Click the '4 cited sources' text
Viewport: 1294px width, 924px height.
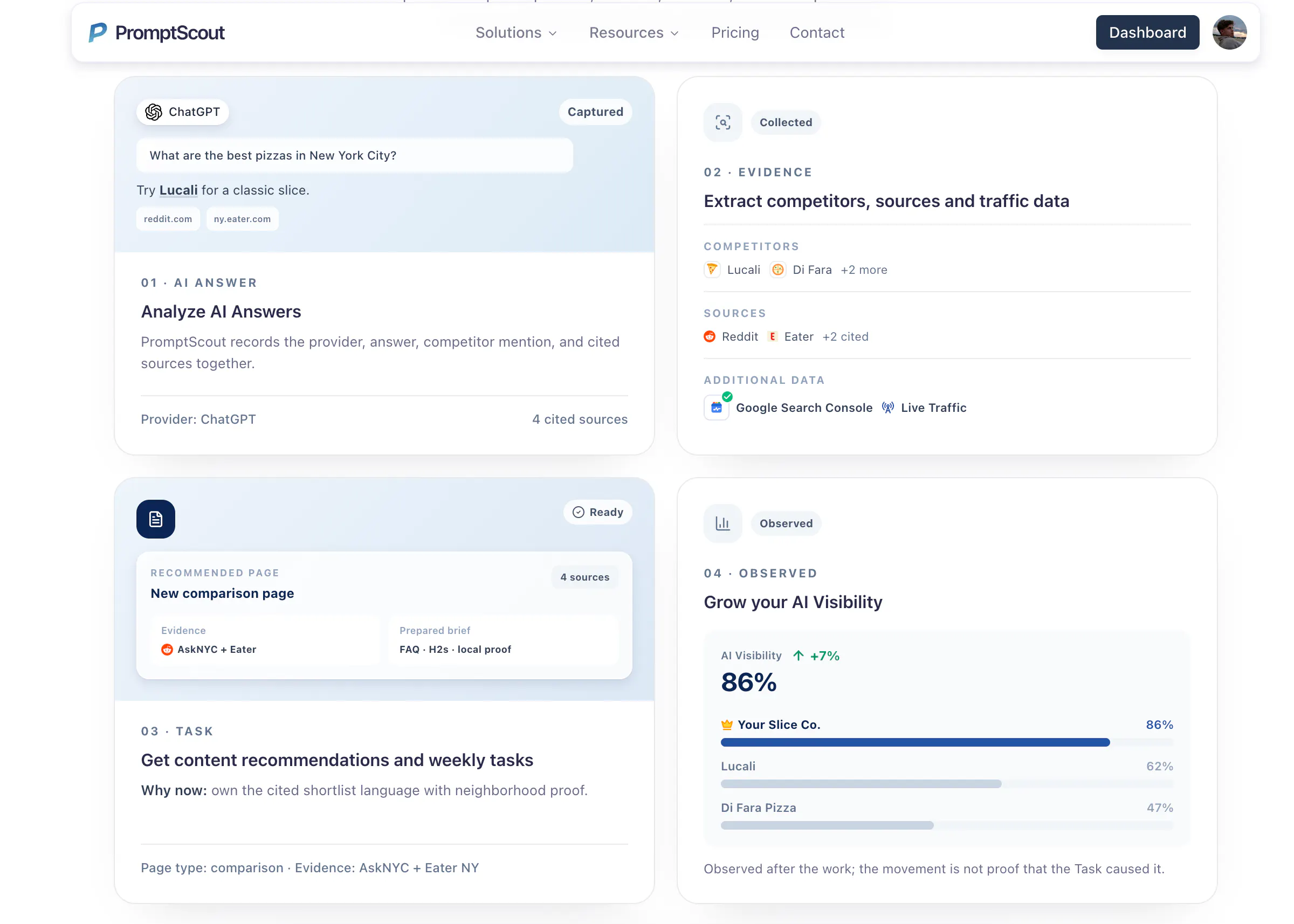[x=580, y=419]
